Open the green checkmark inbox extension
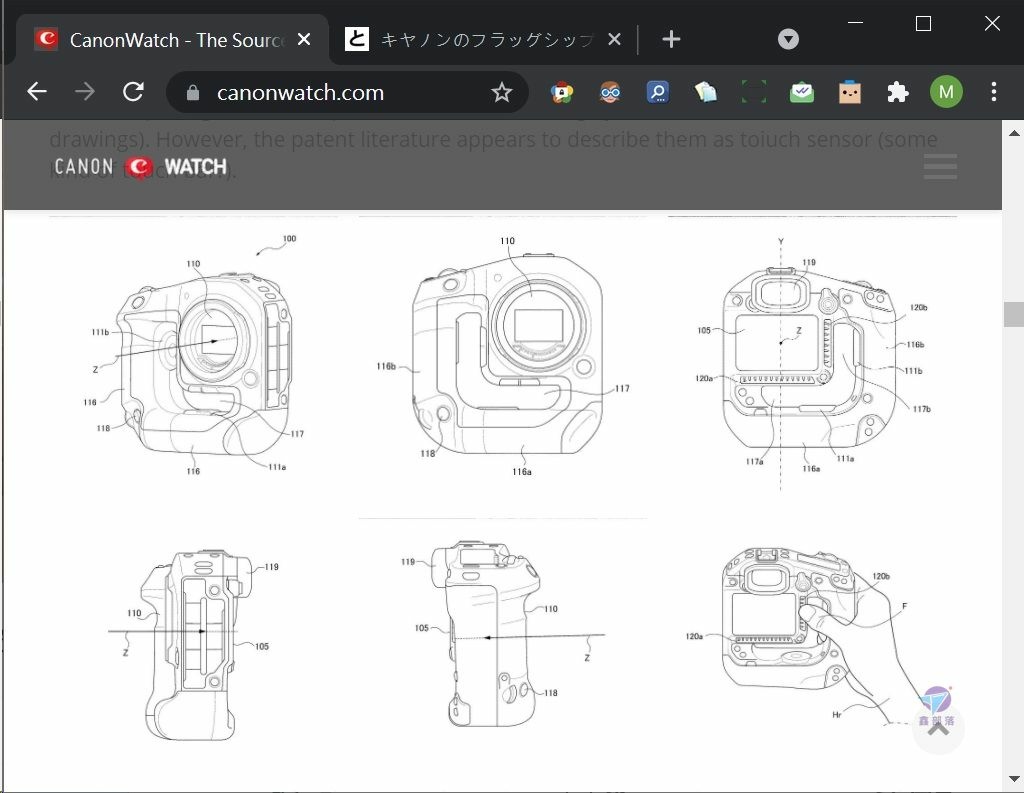 801,92
